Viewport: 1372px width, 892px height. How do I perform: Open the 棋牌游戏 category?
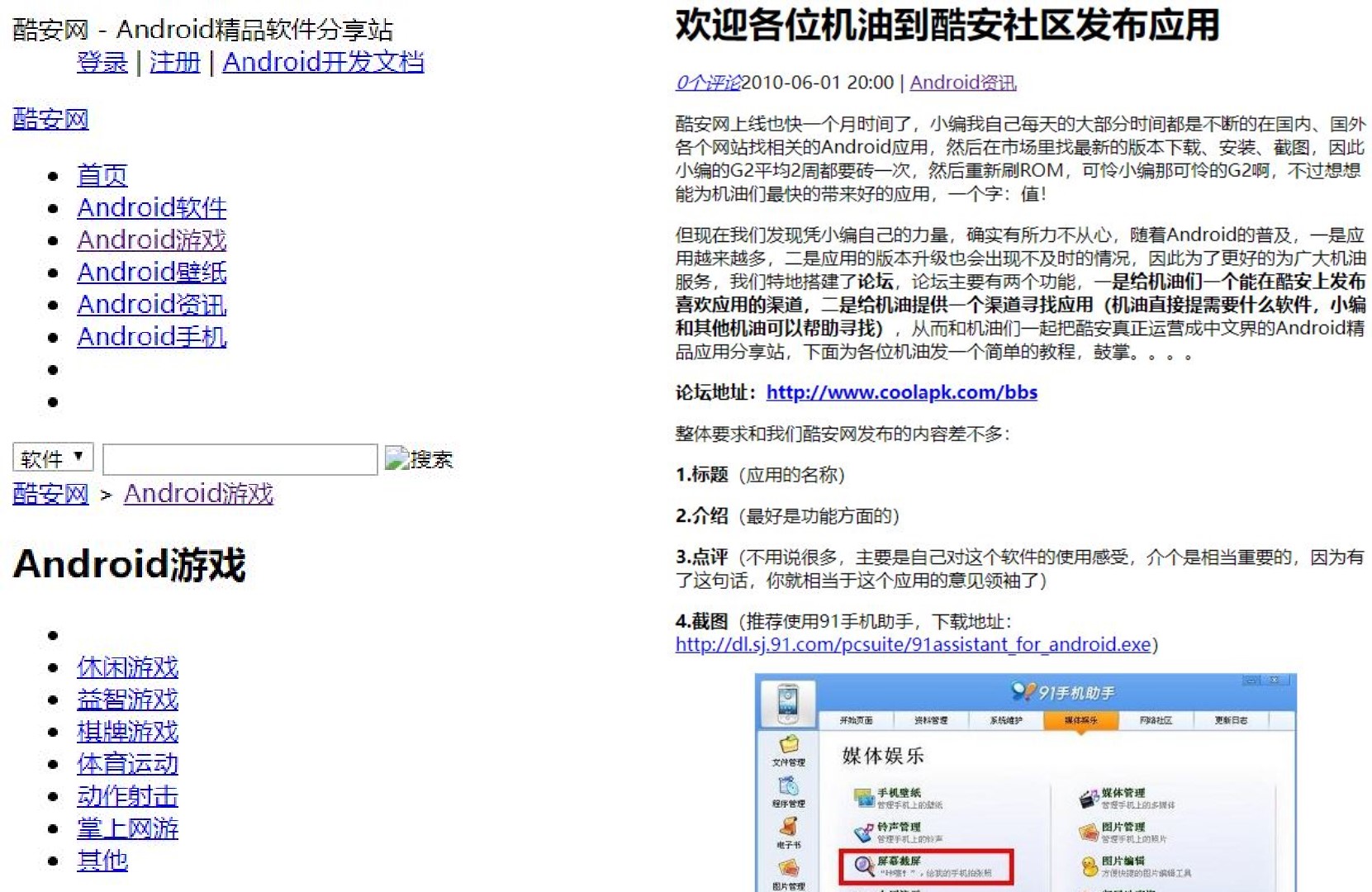[128, 732]
